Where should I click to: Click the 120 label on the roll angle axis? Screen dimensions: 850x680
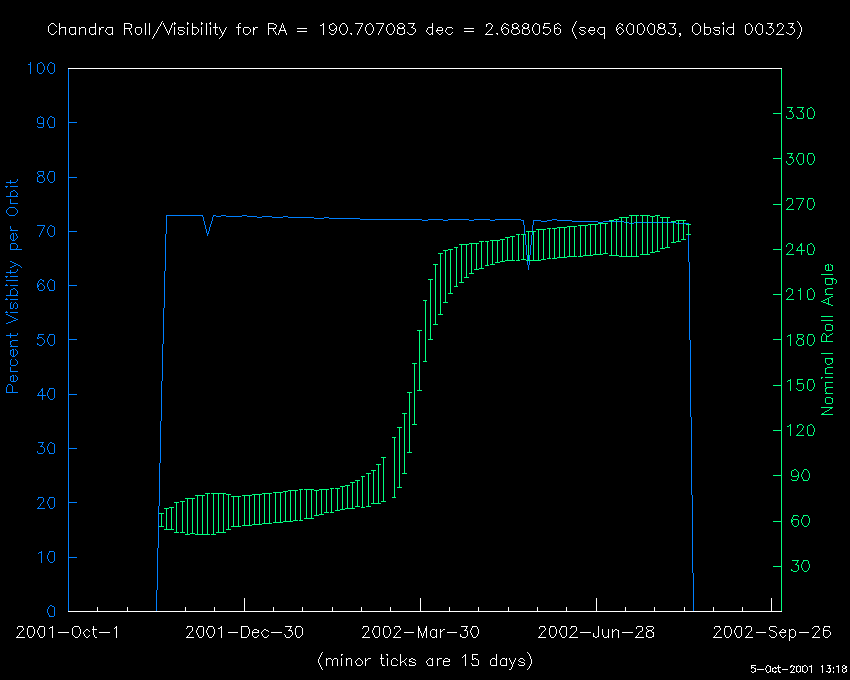(x=803, y=430)
